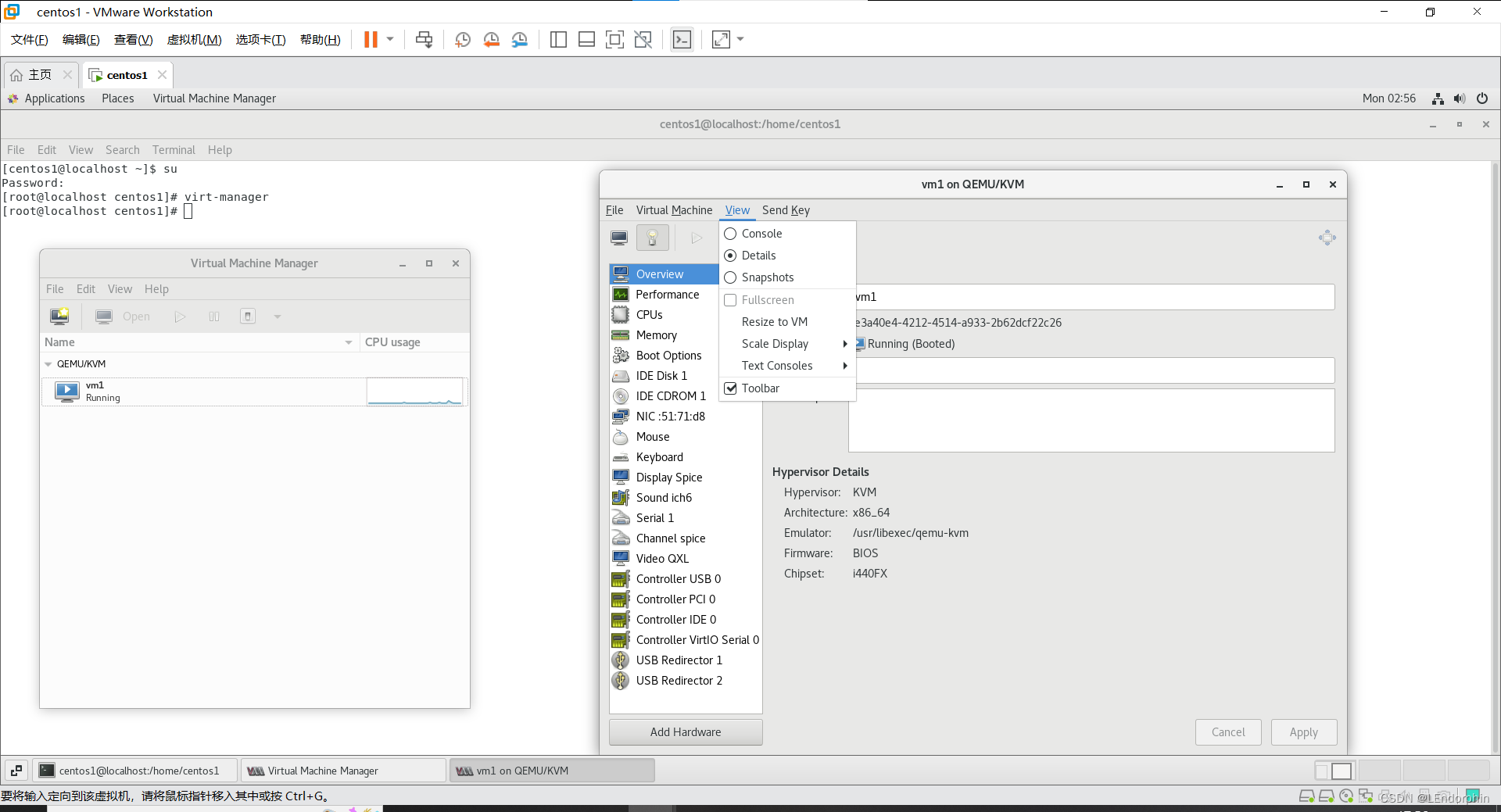Show graphical console monitor icon in vm1 window
1501x812 pixels.
click(619, 238)
